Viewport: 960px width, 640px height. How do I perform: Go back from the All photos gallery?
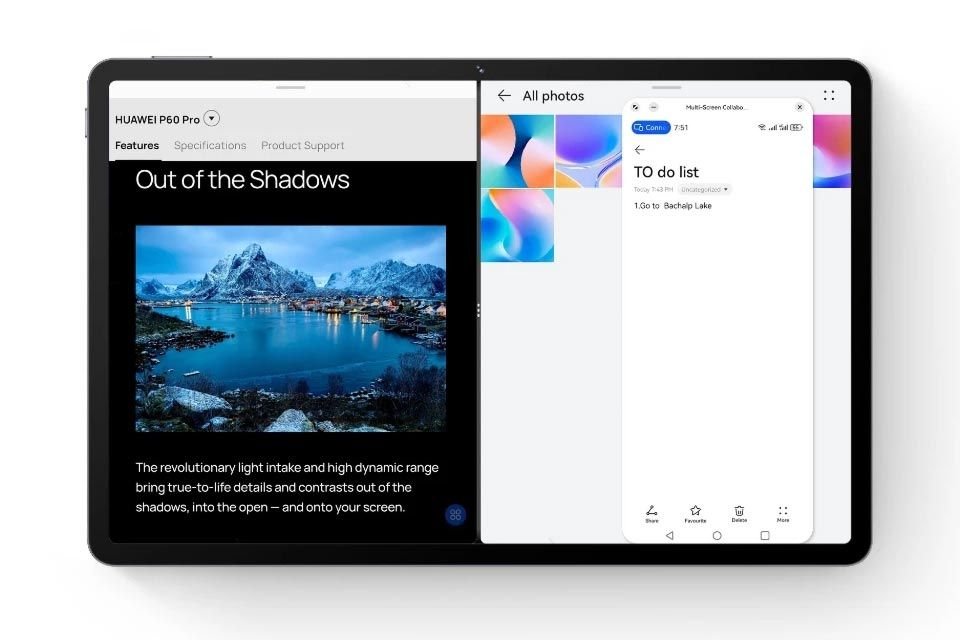[x=504, y=96]
